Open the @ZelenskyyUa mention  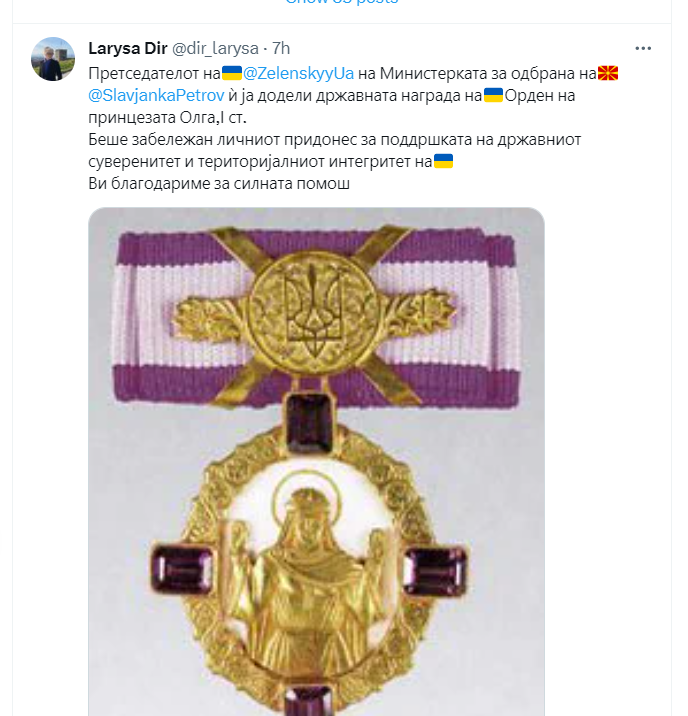tap(298, 73)
